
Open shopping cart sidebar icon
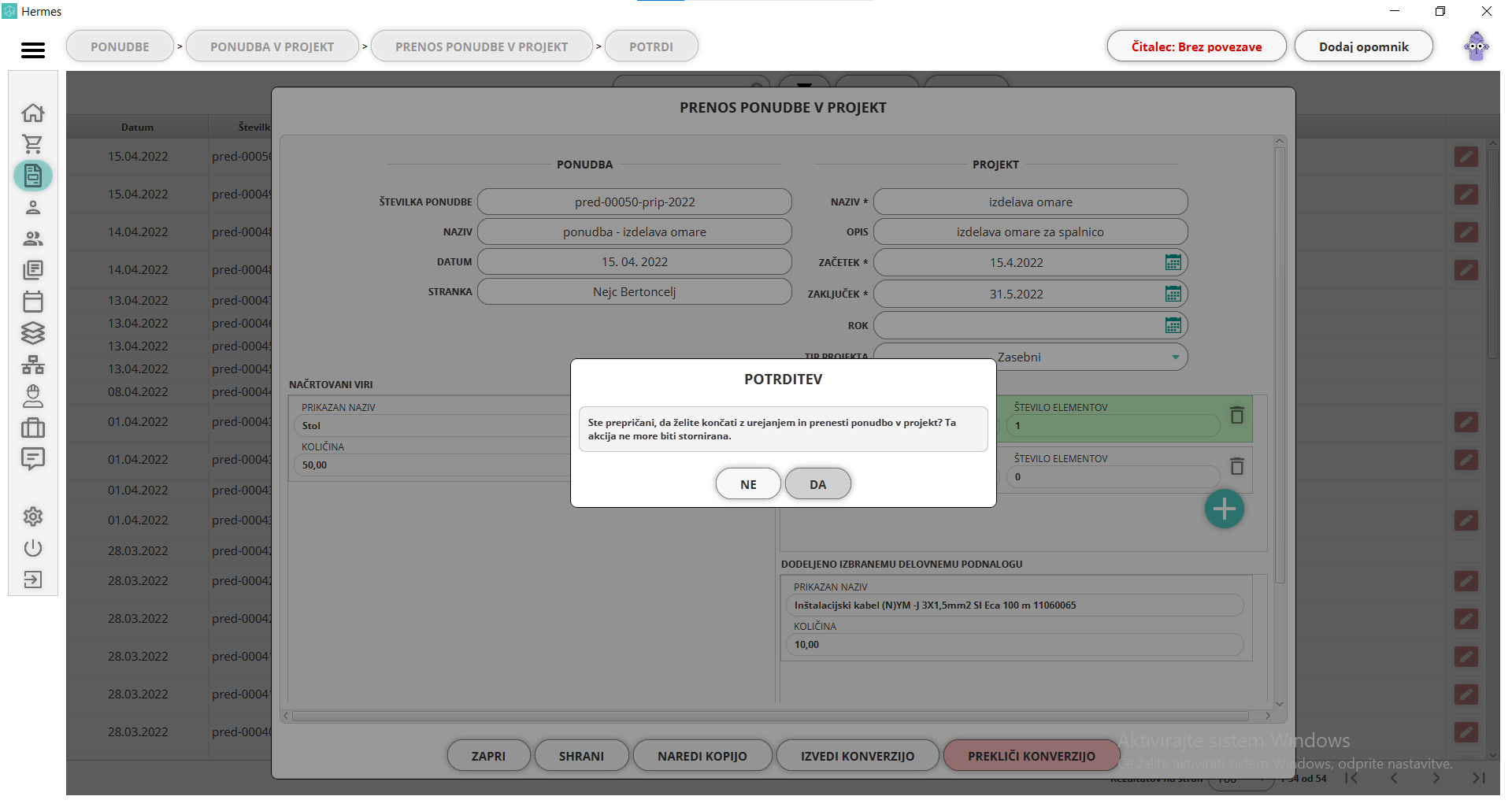pos(32,144)
